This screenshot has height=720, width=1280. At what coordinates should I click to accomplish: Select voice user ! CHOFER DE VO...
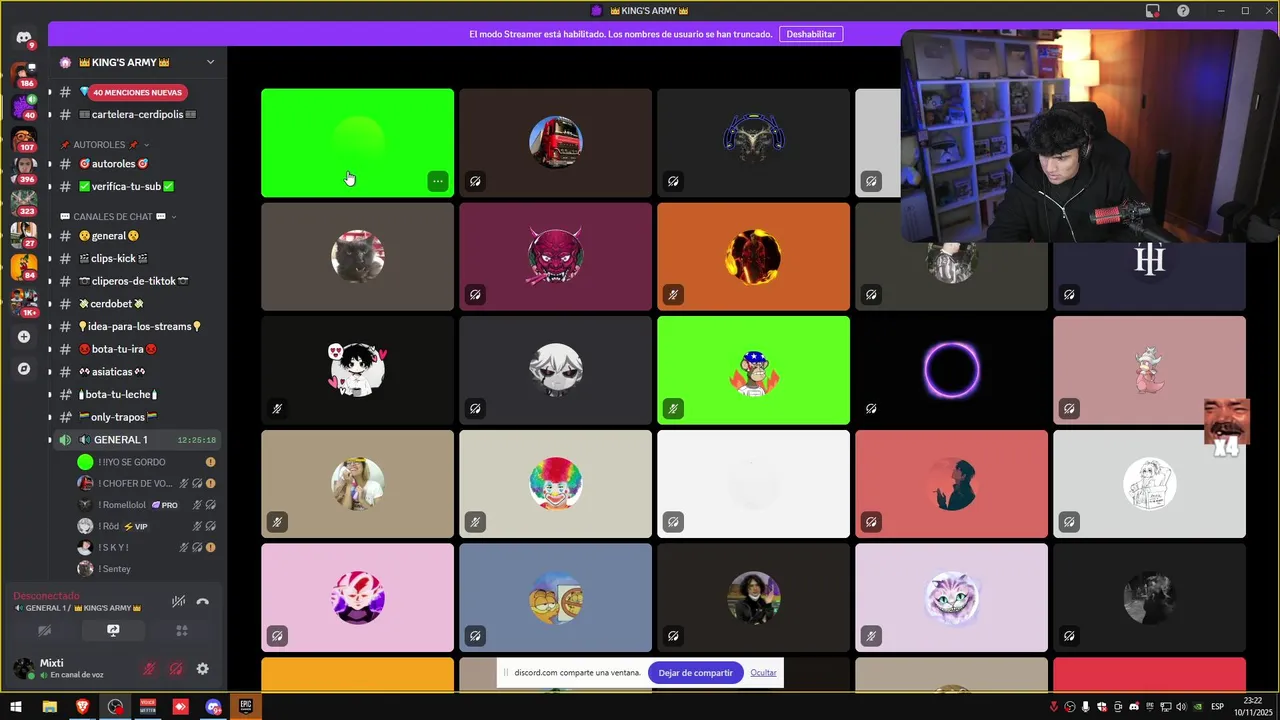pyautogui.click(x=146, y=484)
